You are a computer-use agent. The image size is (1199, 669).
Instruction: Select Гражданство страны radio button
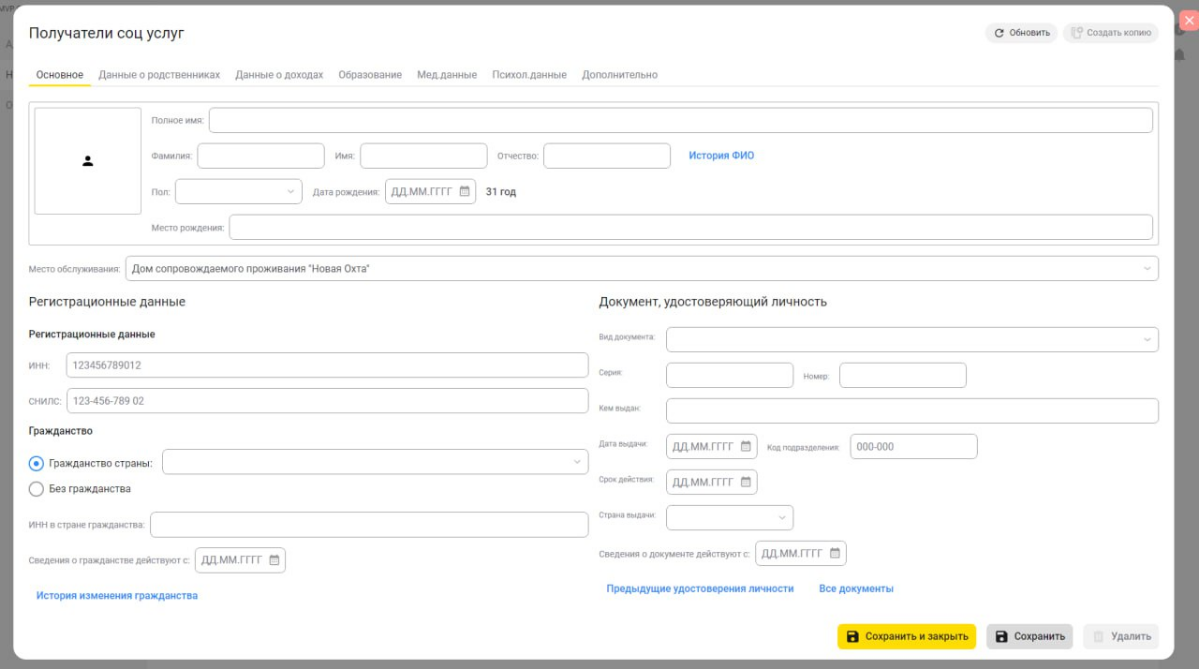(37, 463)
